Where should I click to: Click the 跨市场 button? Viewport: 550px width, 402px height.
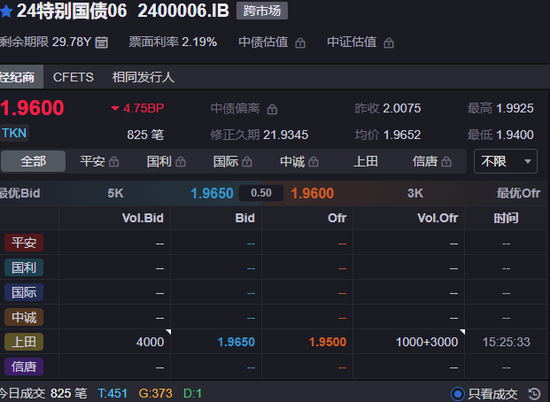(x=262, y=11)
